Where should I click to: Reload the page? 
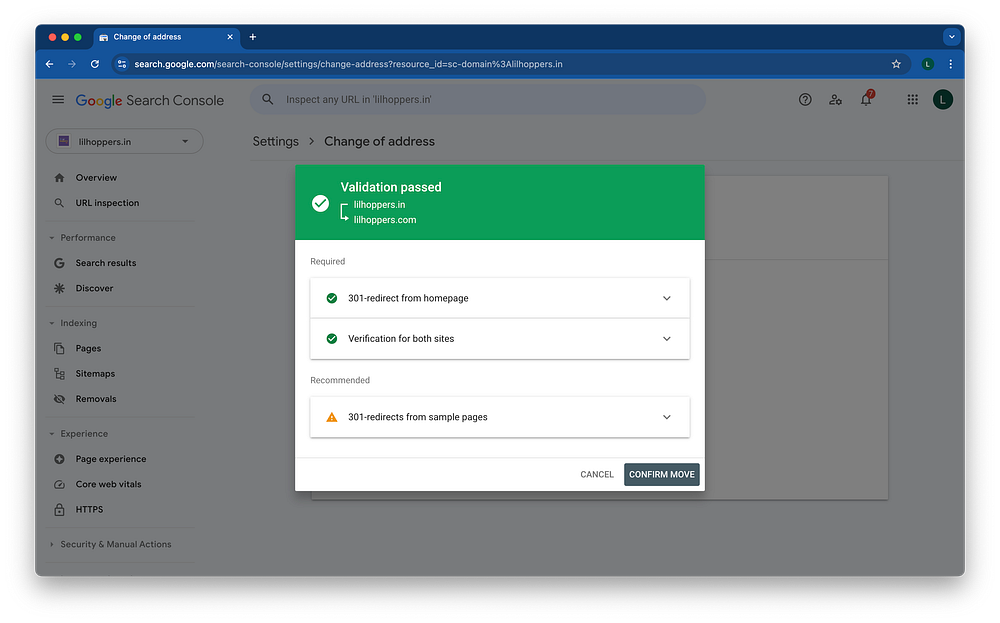pyautogui.click(x=94, y=64)
